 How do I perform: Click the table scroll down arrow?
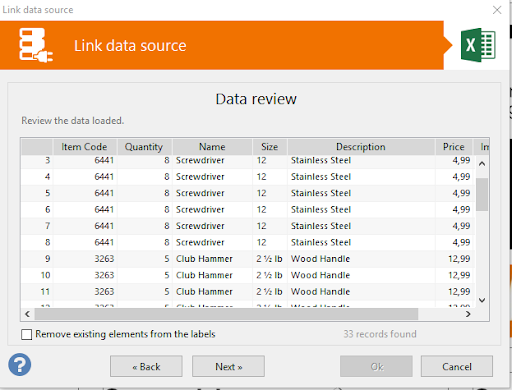[482, 300]
